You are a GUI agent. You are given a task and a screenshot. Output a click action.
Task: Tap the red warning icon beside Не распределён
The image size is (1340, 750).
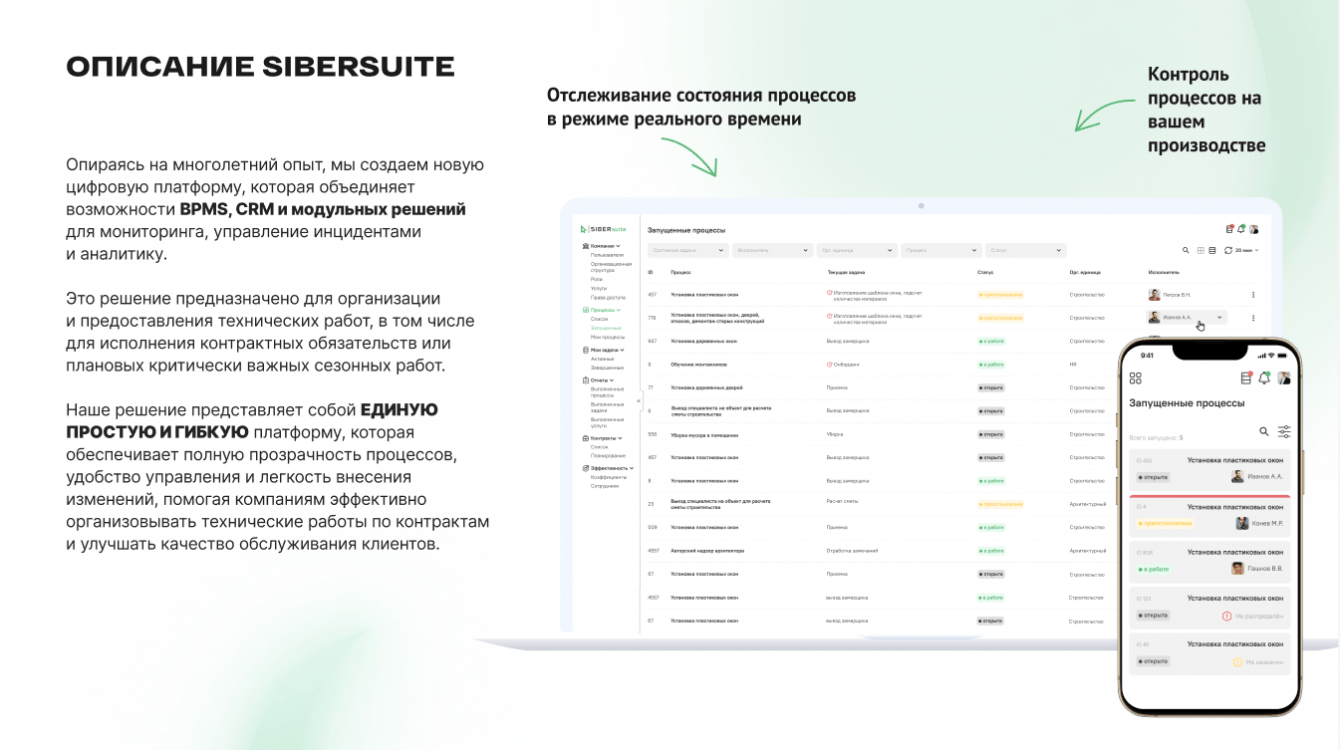(x=1227, y=616)
